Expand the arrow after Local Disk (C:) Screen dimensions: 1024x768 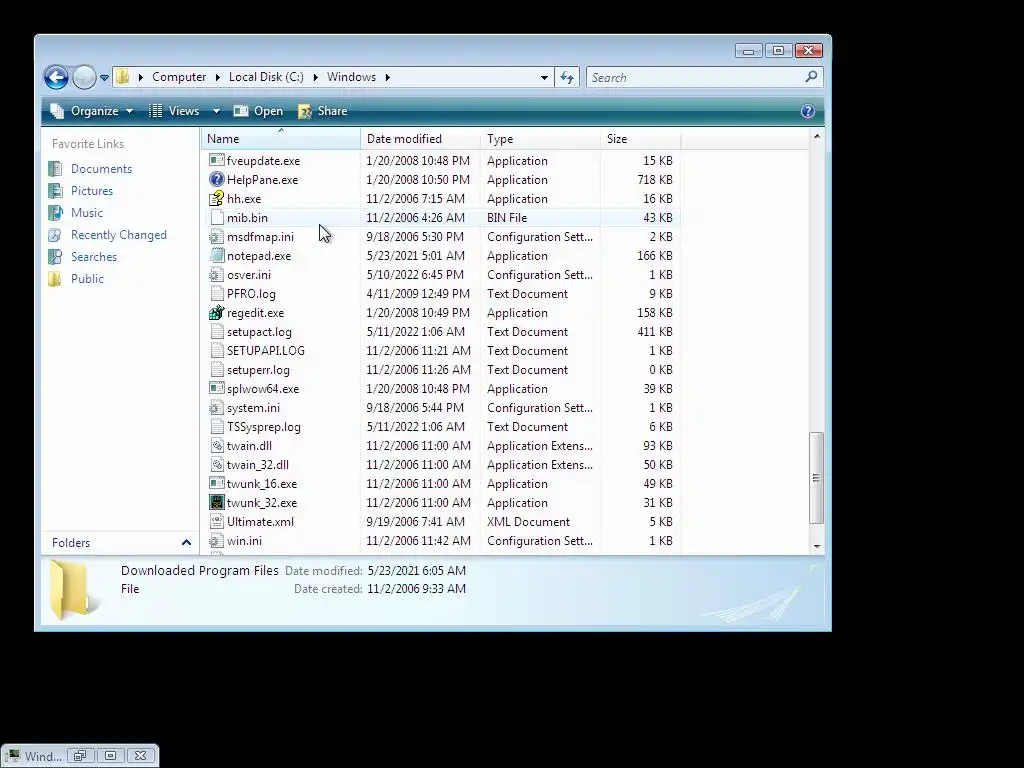(315, 77)
